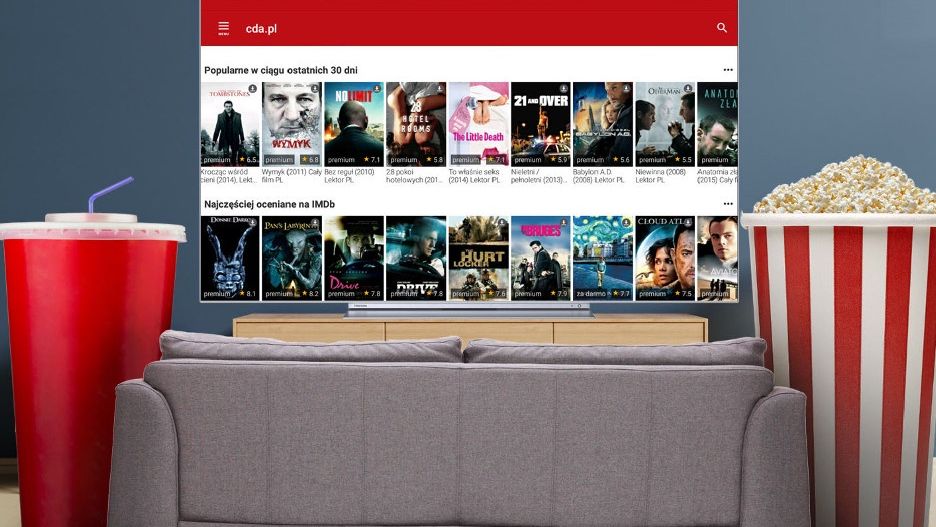Select the starry night painting poster
Image resolution: width=936 pixels, height=527 pixels.
[x=603, y=258]
